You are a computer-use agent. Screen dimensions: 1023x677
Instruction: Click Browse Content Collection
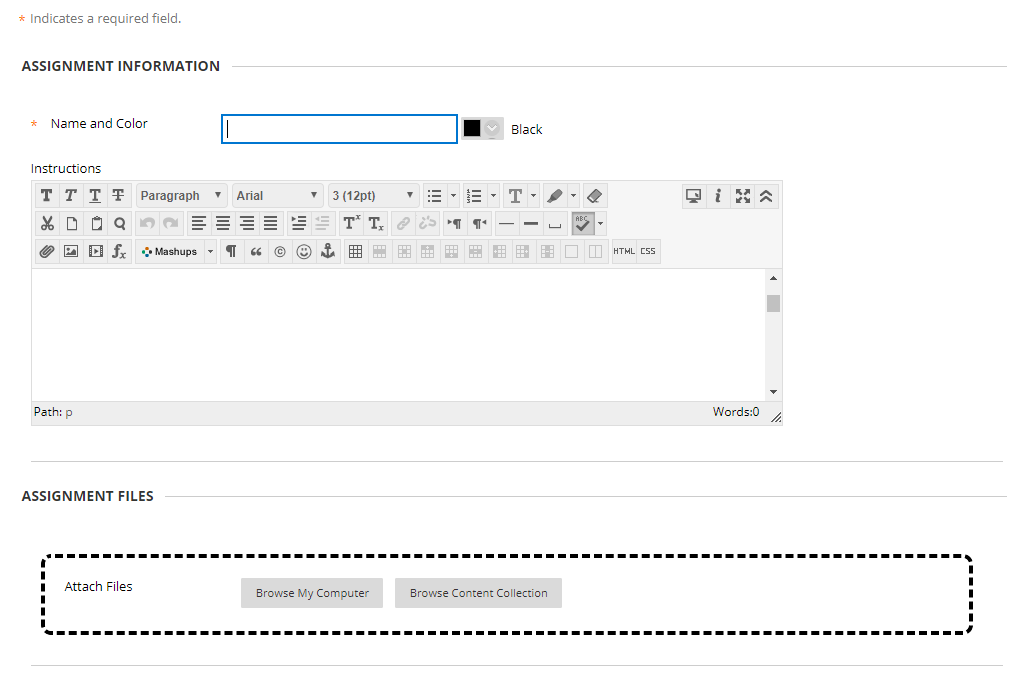coord(478,593)
